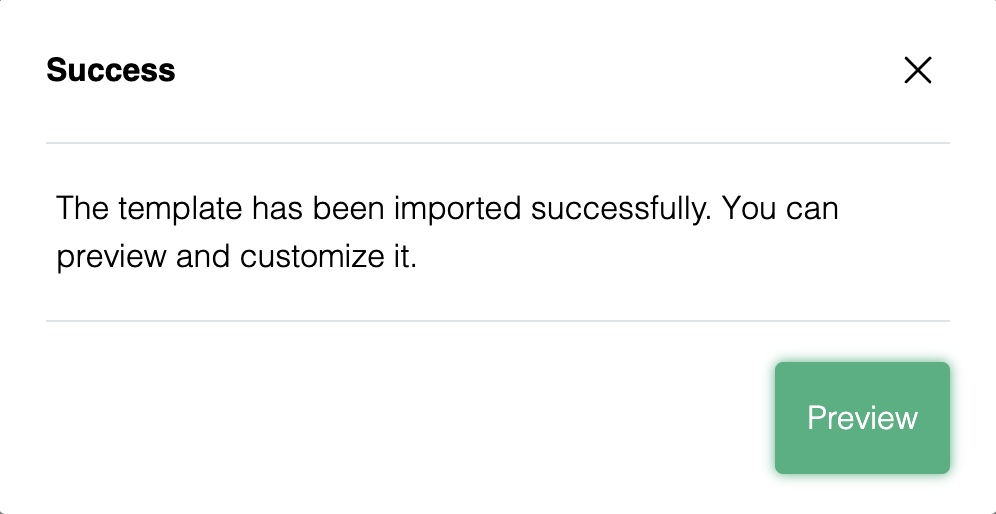Tap the X icon beside the Success heading
The height and width of the screenshot is (514, 996).
coord(918,70)
